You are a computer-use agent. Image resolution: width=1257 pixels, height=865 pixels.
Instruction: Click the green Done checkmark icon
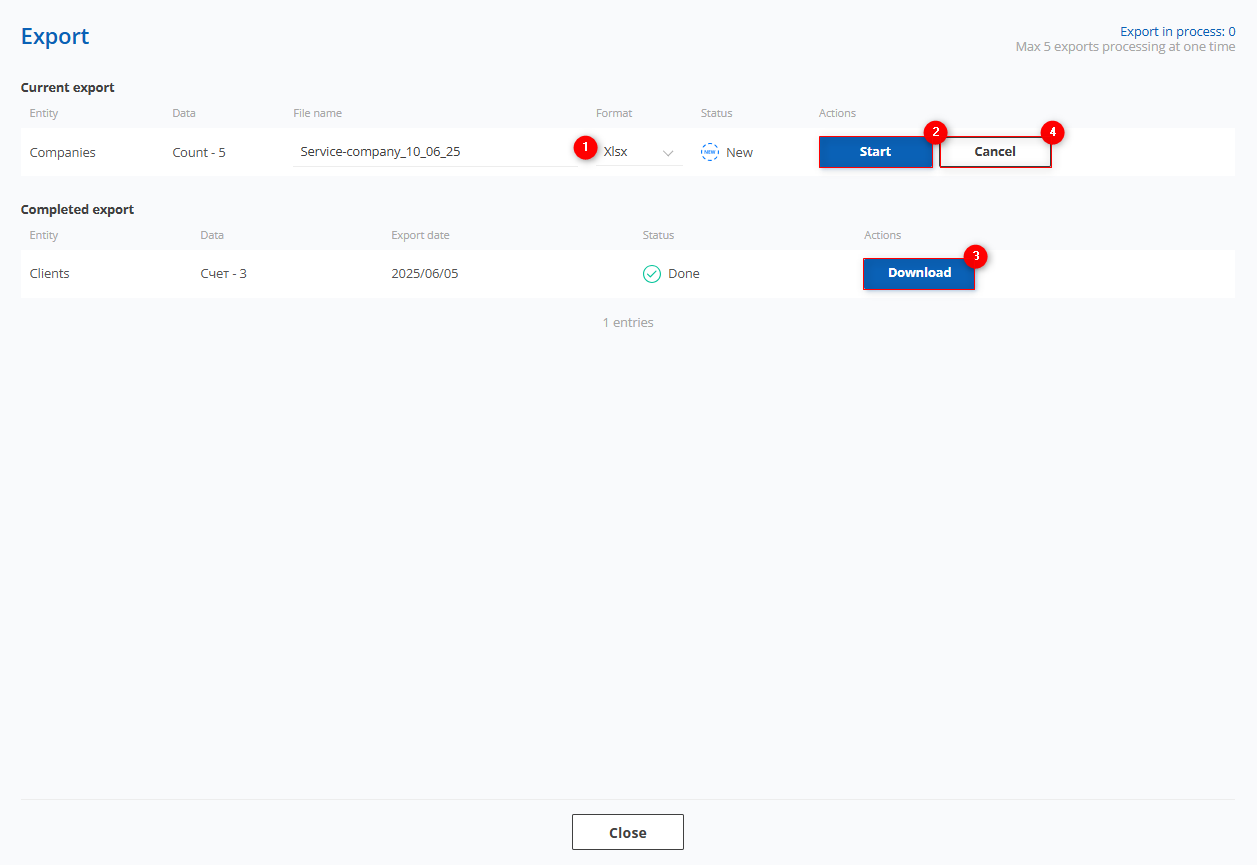pyautogui.click(x=652, y=273)
